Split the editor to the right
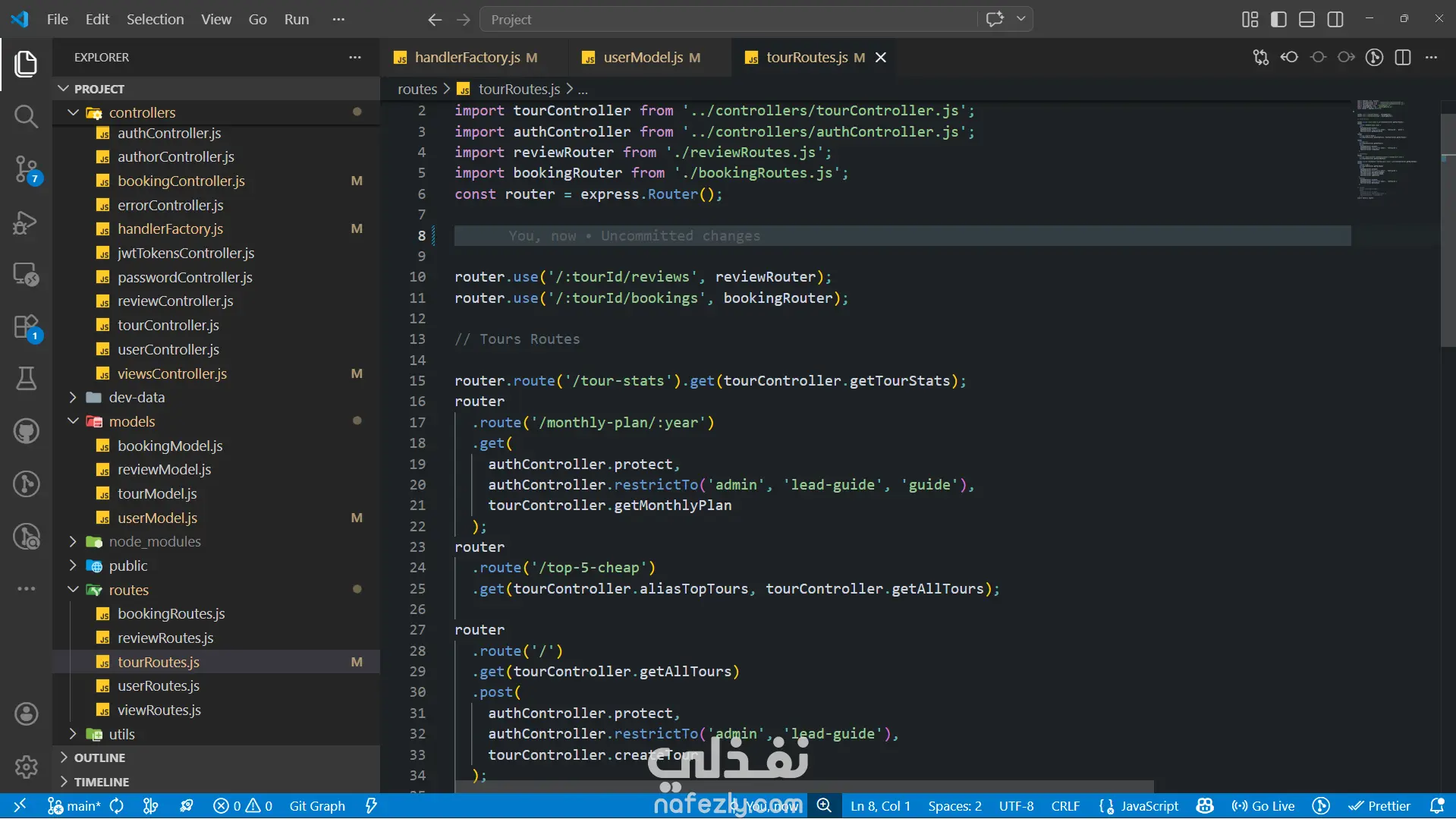Viewport: 1456px width, 819px height. (1403, 58)
